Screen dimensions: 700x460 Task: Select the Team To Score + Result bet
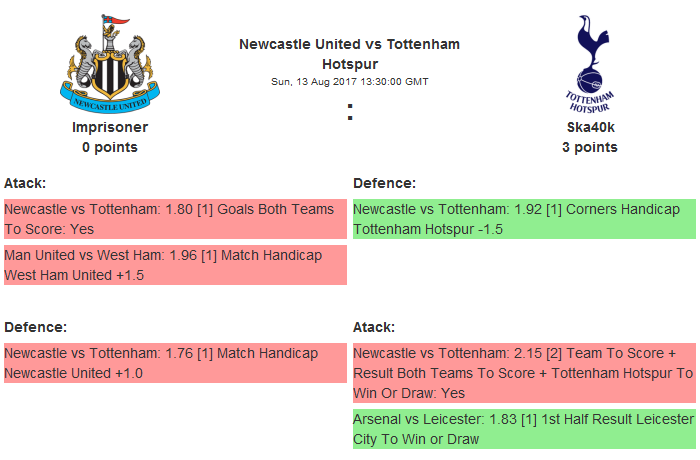[x=523, y=372]
